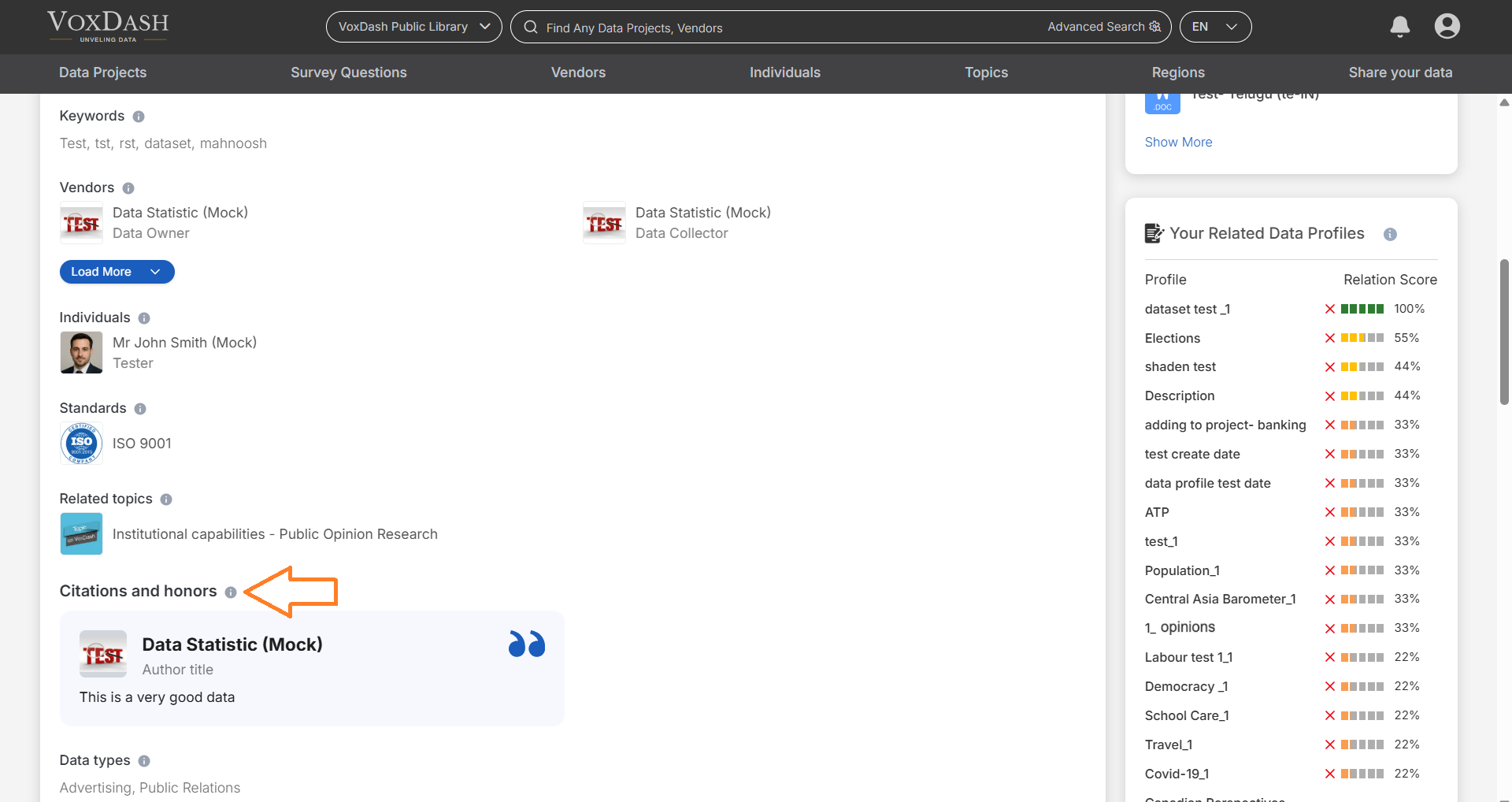Open the ISO 9001 standard logo
The height and width of the screenshot is (802, 1512).
coord(81,444)
